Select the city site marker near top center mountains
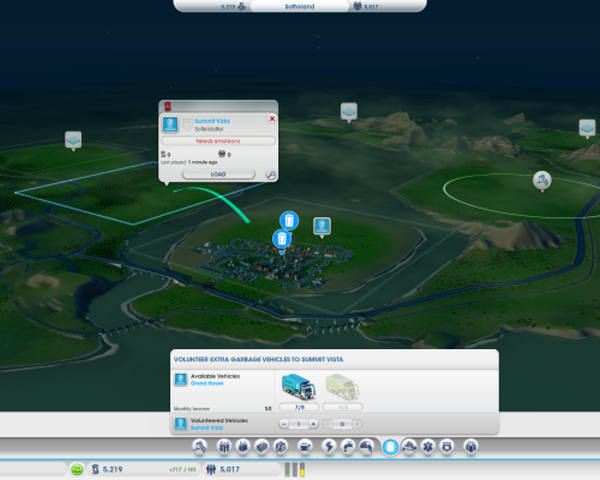 coord(349,112)
